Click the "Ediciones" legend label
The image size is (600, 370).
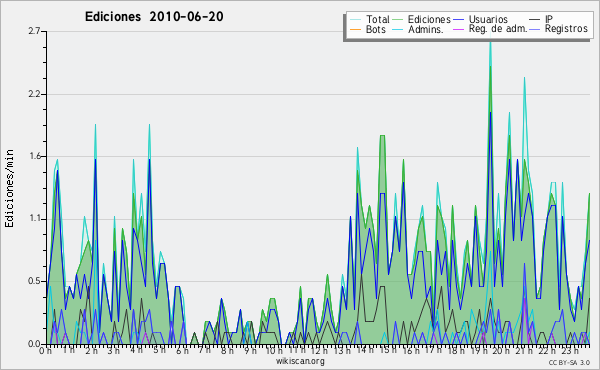pyautogui.click(x=429, y=19)
